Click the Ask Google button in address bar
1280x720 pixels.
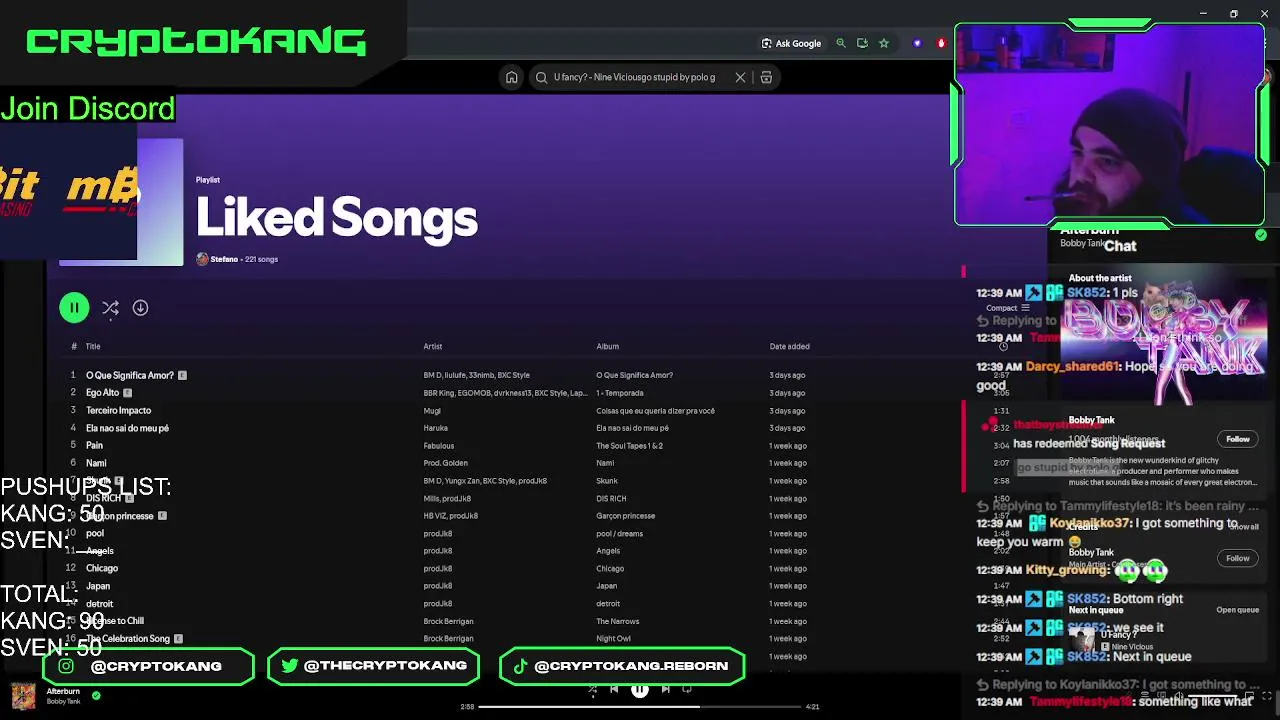click(x=791, y=43)
